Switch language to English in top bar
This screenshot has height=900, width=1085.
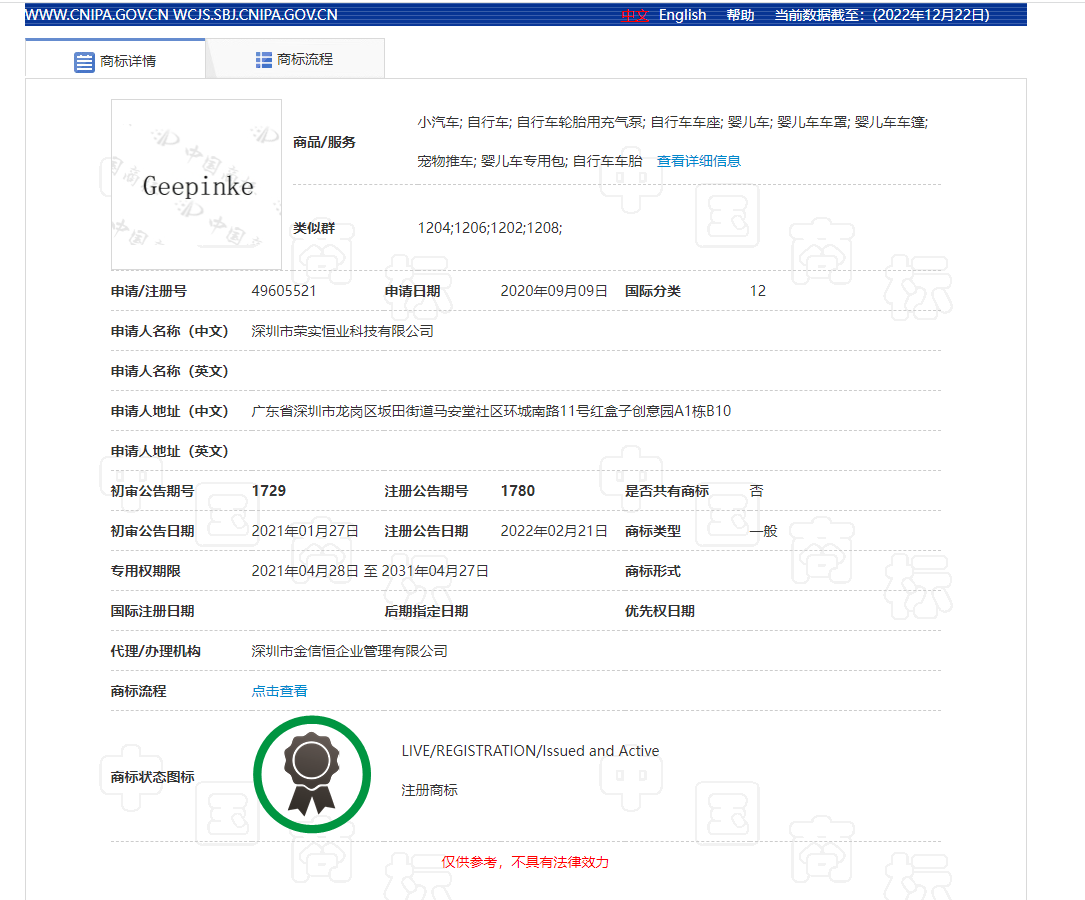click(682, 15)
